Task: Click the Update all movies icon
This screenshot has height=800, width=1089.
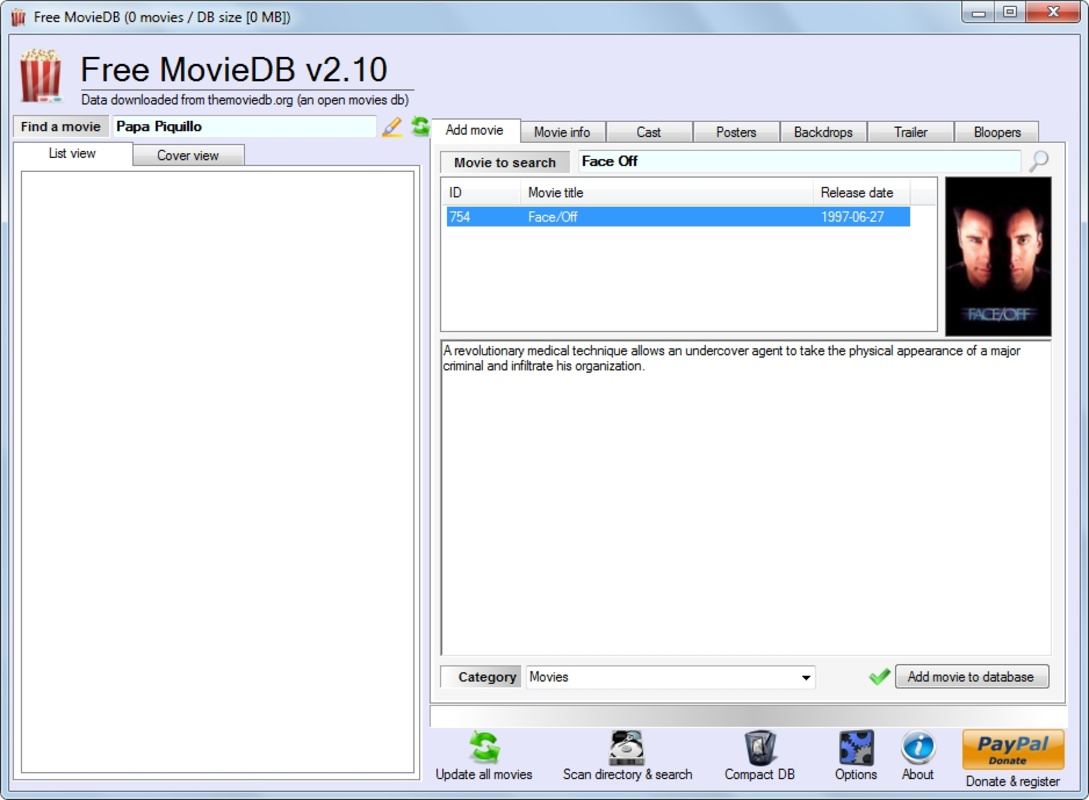Action: (x=484, y=747)
